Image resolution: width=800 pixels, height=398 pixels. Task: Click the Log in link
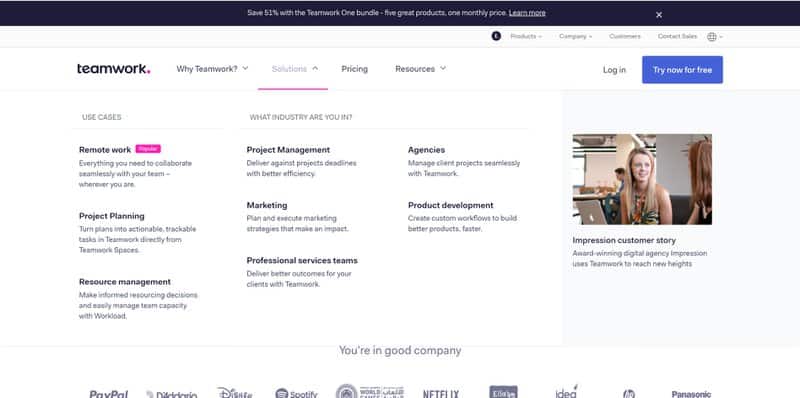pyautogui.click(x=614, y=70)
